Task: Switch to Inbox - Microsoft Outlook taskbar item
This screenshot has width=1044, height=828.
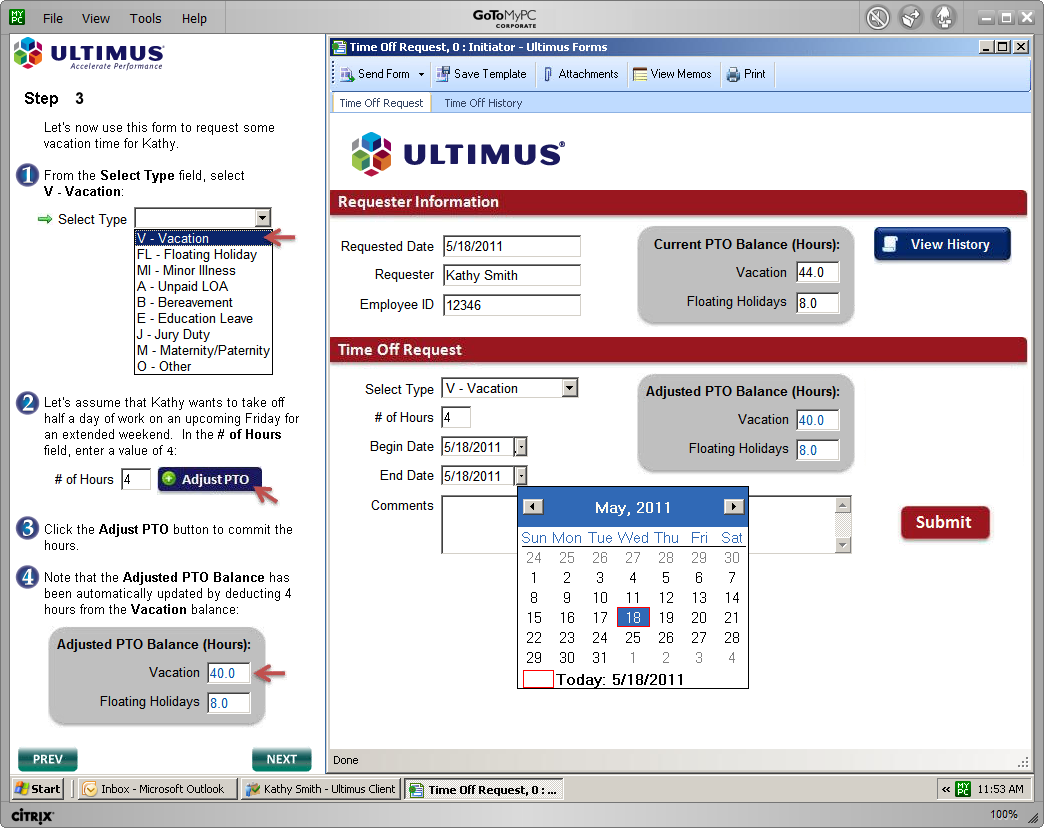Action: coord(158,789)
